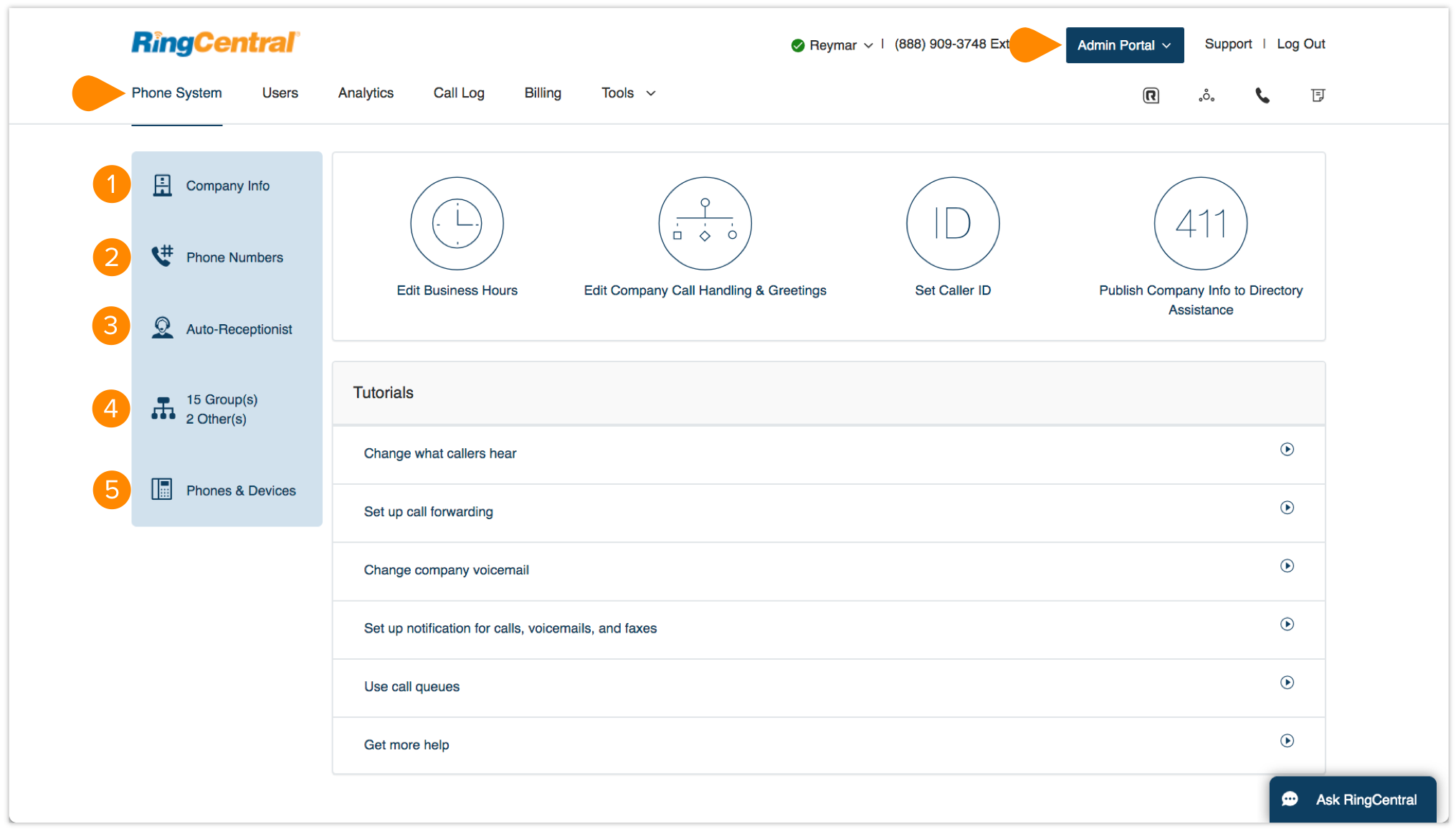
Task: Switch to the Call Log tab
Action: 459,93
